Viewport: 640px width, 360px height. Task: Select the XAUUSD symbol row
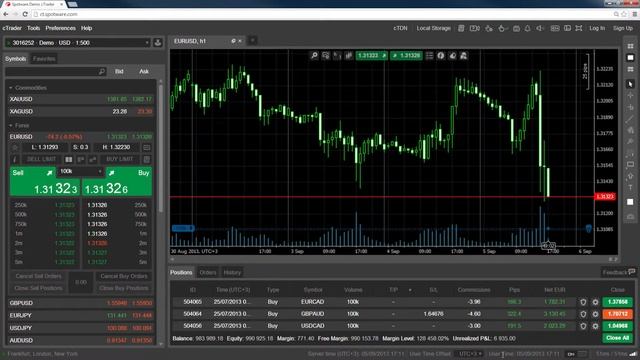80,99
